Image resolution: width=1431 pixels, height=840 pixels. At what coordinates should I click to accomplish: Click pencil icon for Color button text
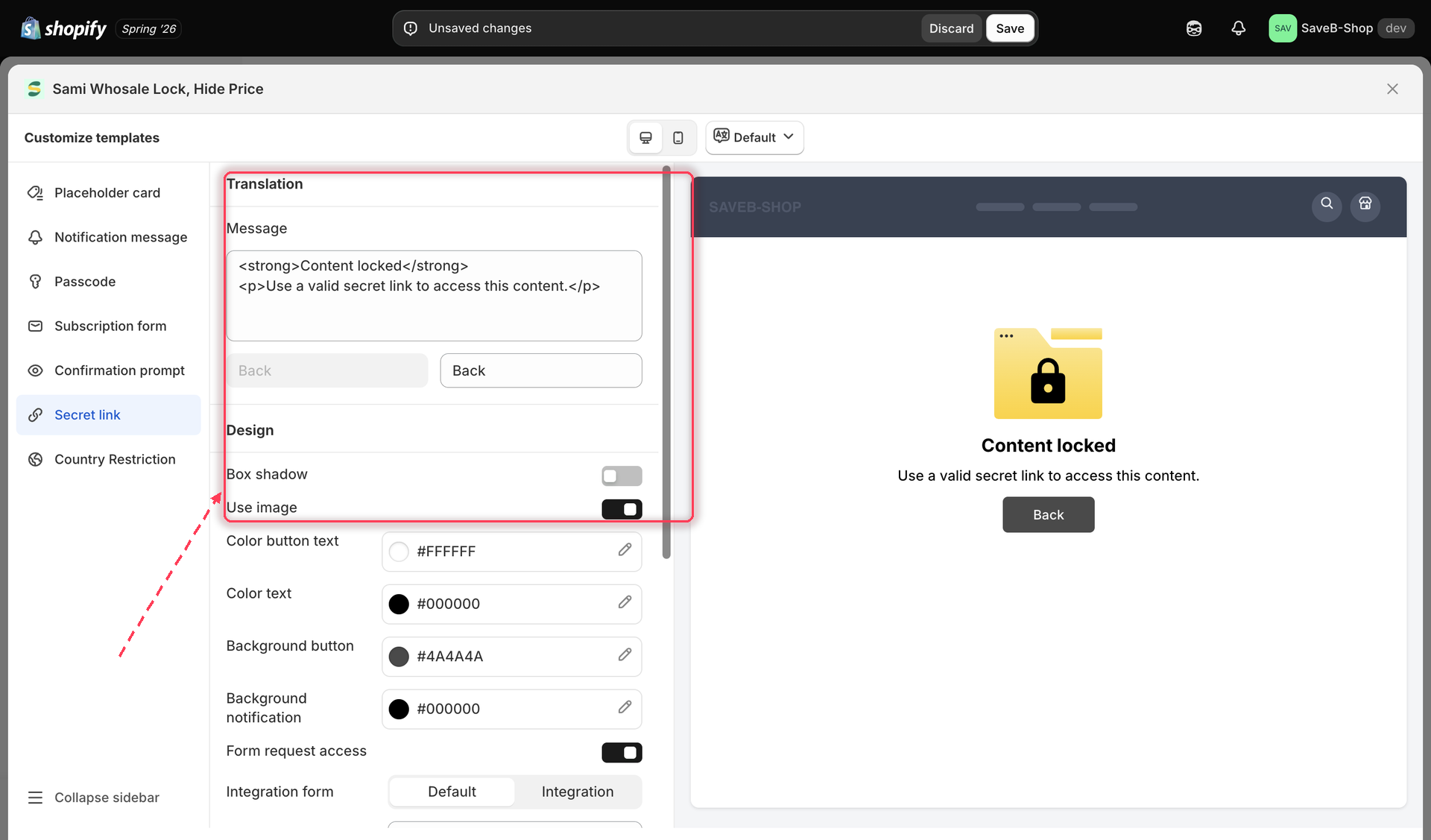(625, 550)
